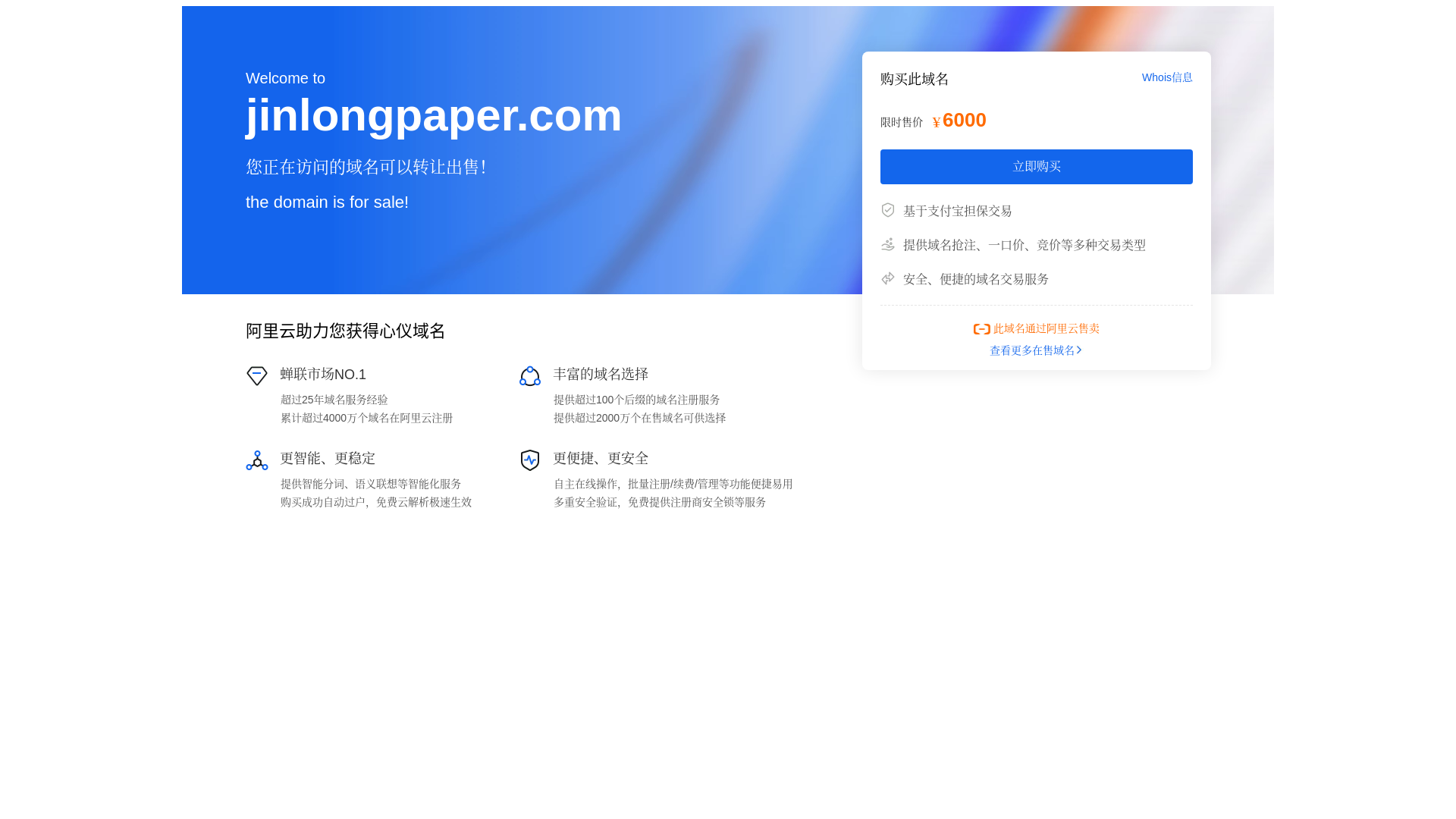Click the shield pulse icon for 更便捷、更安全

click(530, 460)
